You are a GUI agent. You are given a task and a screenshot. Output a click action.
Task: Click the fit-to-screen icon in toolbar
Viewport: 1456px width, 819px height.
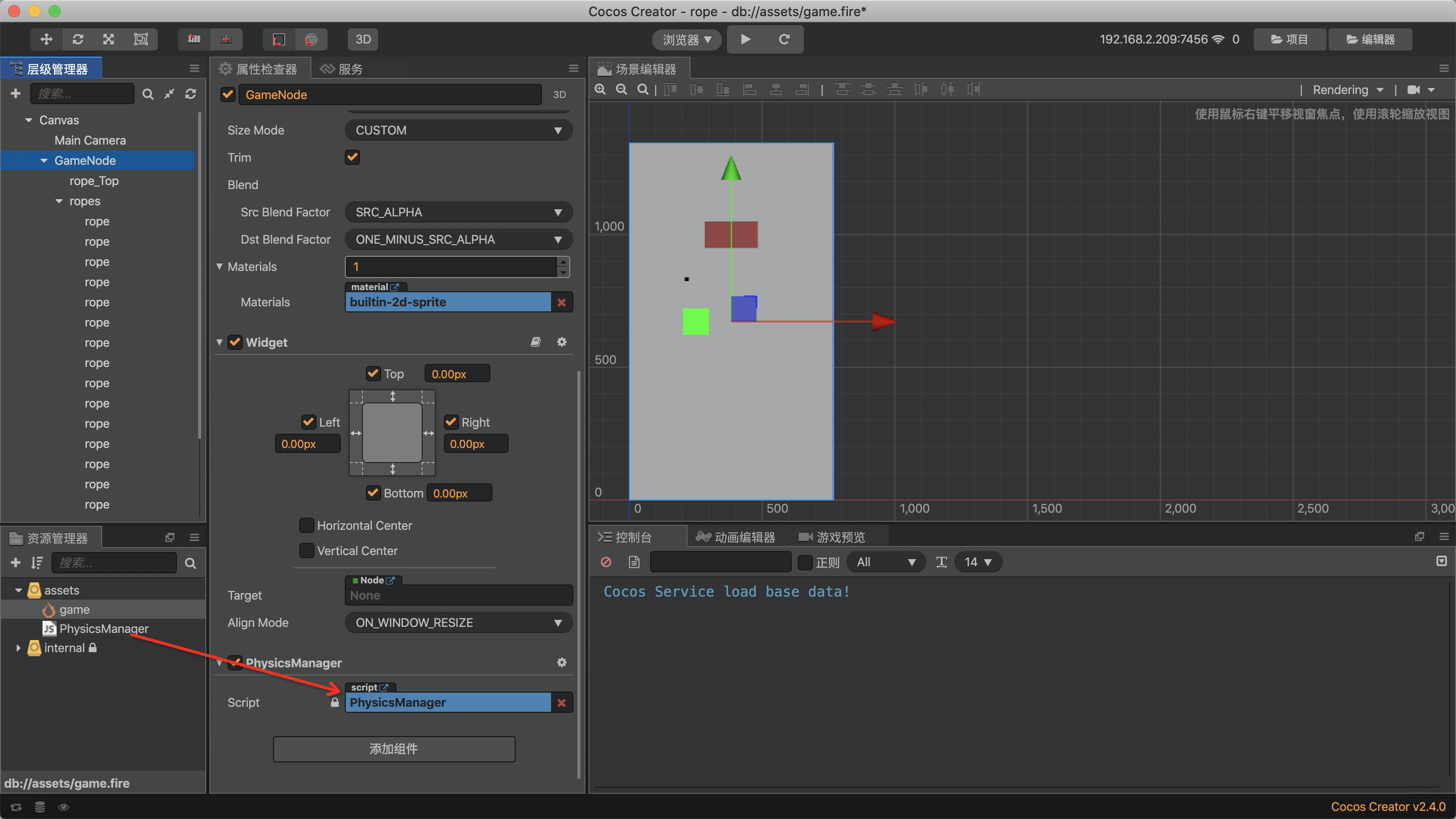(x=644, y=91)
